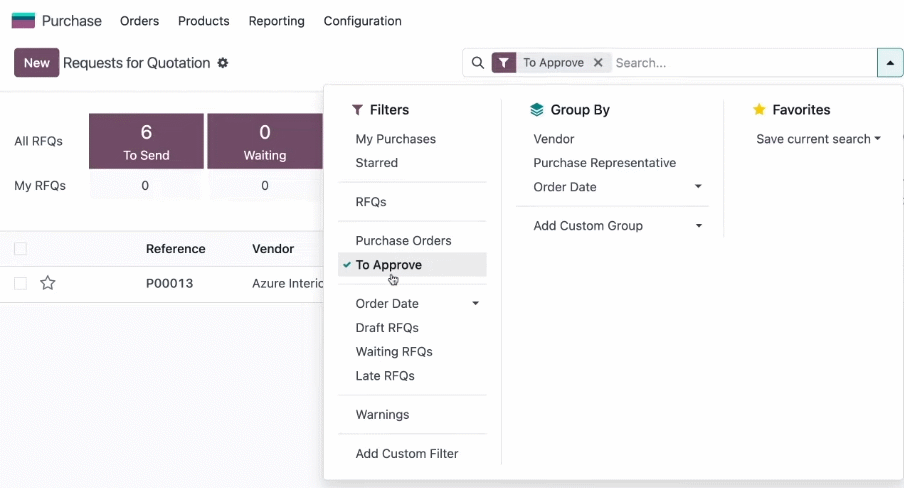
Task: Open the Products menu
Action: [x=204, y=21]
